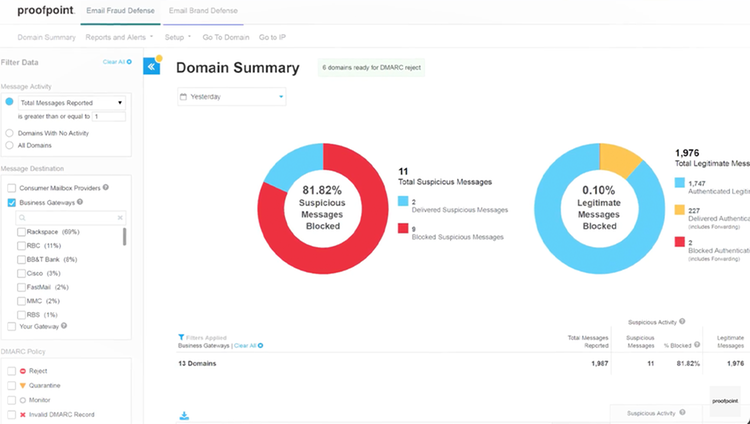
Task: Clear the gateway search with the X icon
Action: click(x=120, y=218)
